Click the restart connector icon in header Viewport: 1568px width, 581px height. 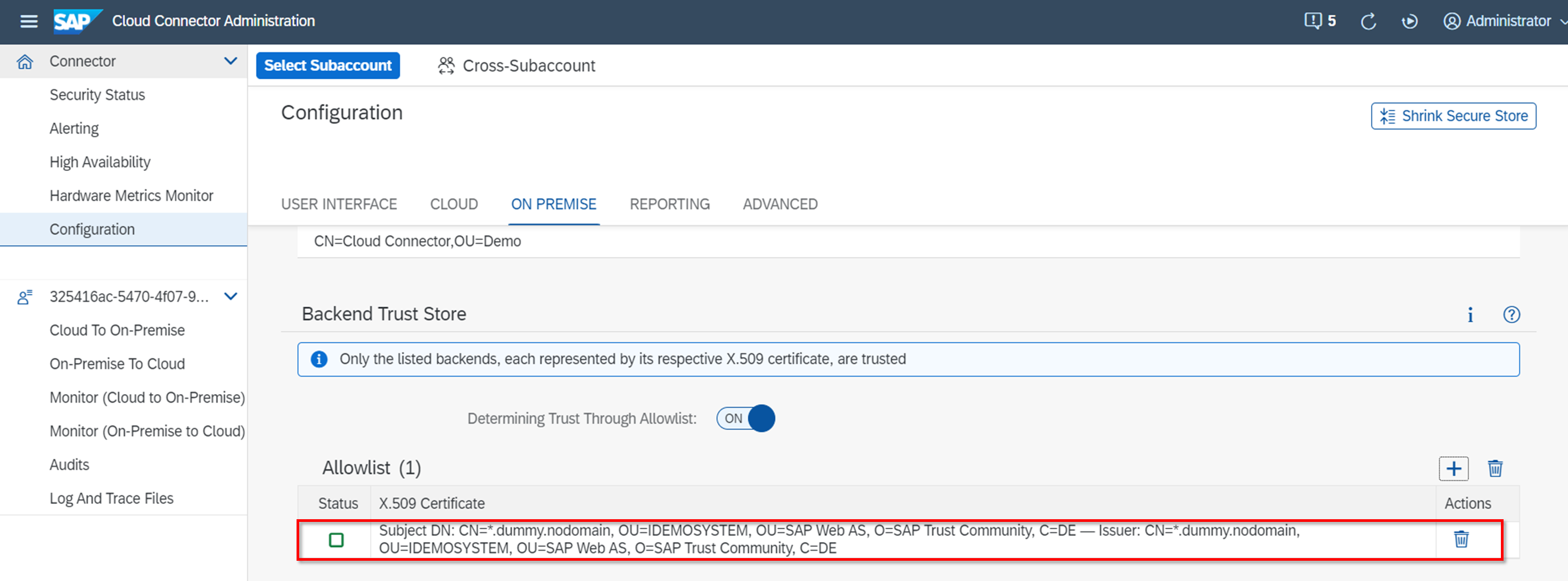click(x=1409, y=22)
